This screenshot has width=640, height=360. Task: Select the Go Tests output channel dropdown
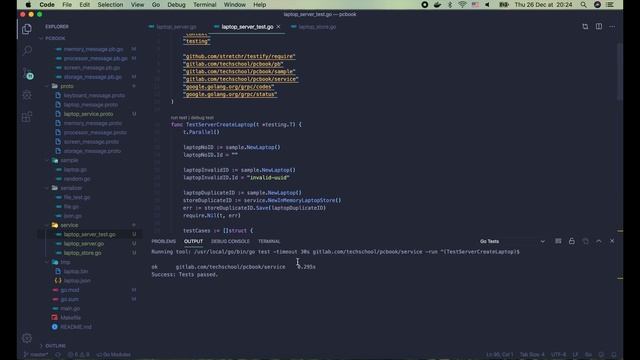point(512,241)
